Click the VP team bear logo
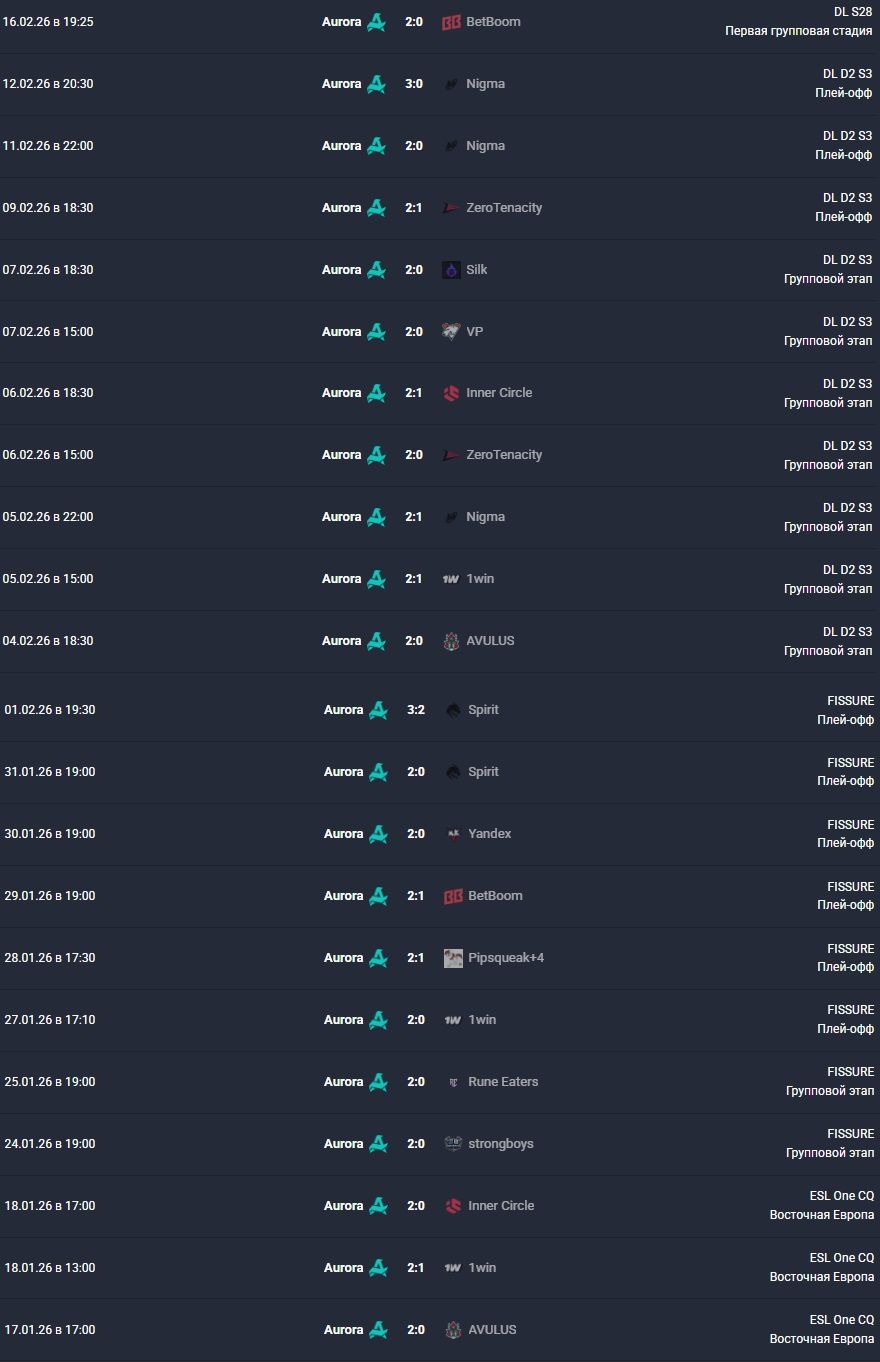This screenshot has width=880, height=1362. (451, 332)
